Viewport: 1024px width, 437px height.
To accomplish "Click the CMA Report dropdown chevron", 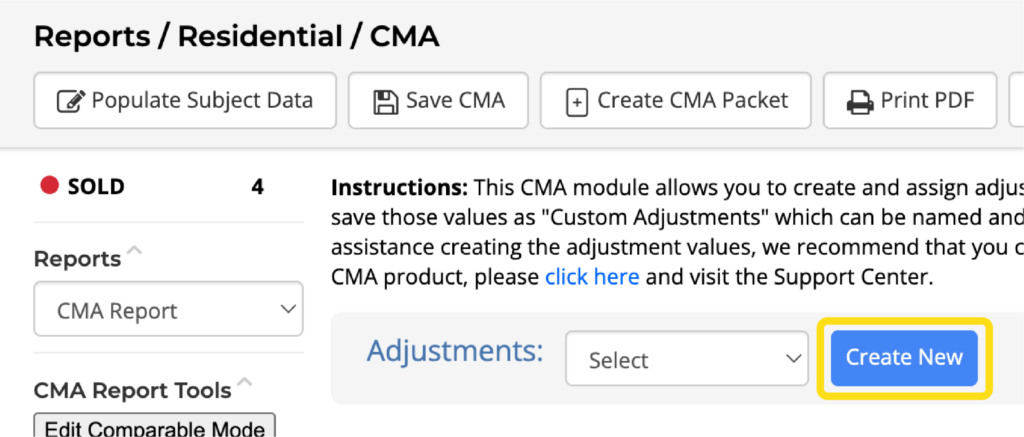I will [x=288, y=309].
